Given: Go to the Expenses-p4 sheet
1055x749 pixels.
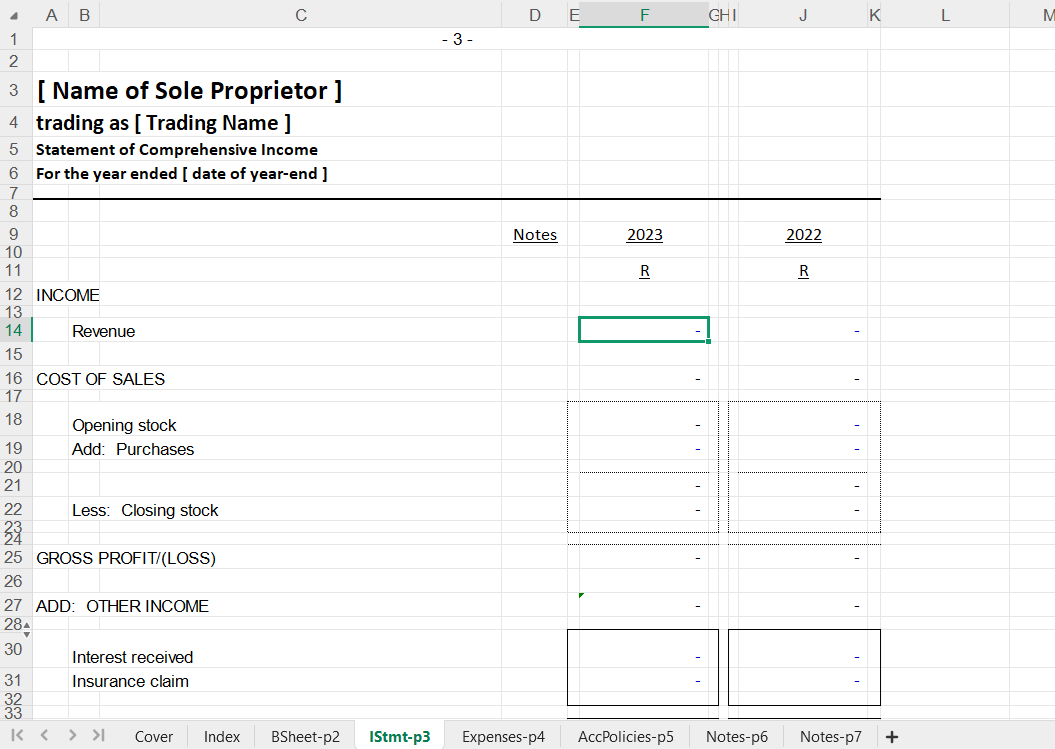Looking at the screenshot, I should (503, 737).
